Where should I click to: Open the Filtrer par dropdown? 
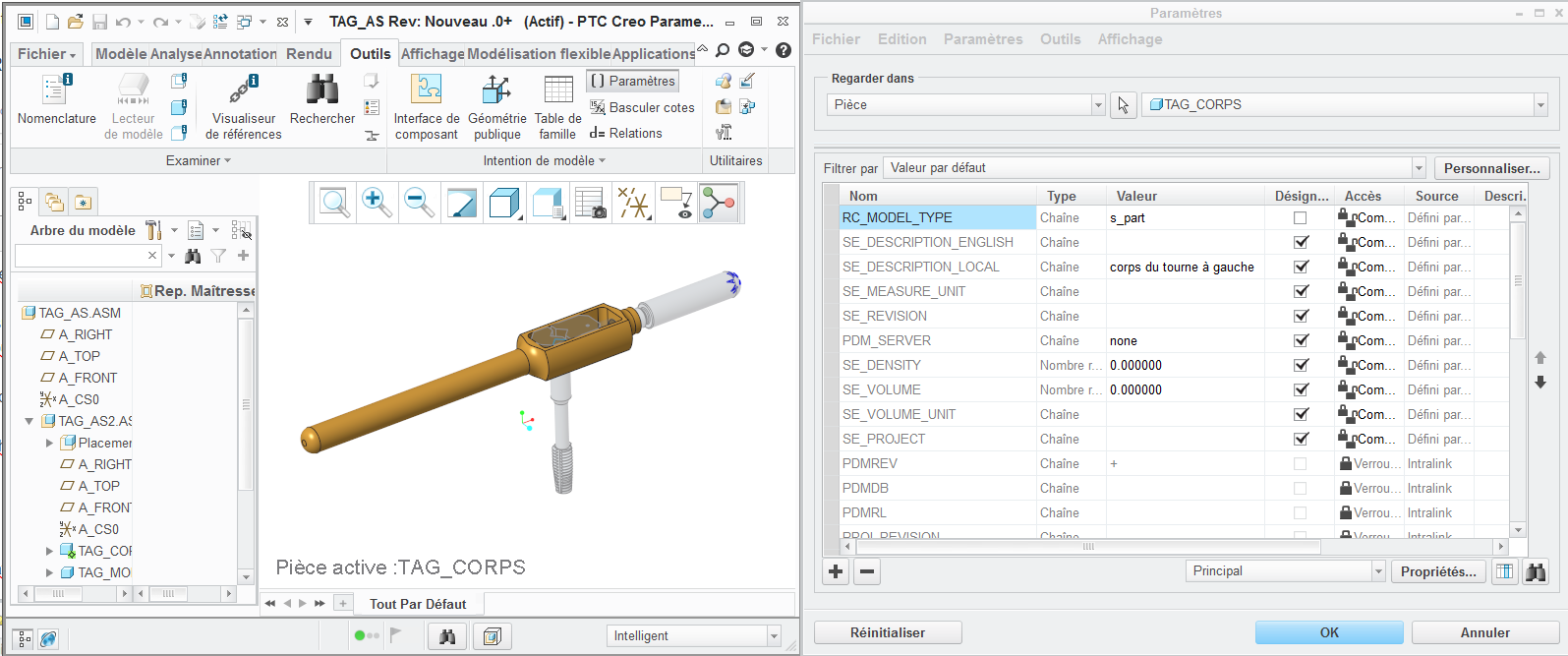click(x=1418, y=168)
